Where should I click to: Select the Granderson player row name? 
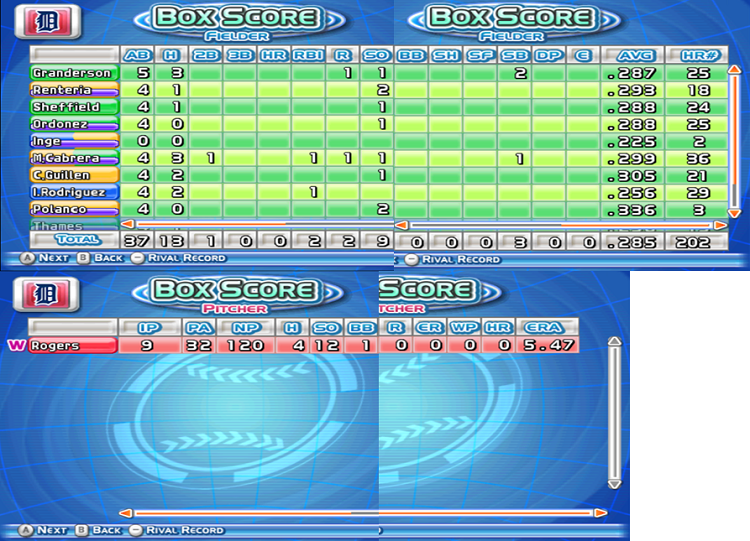click(x=74, y=73)
